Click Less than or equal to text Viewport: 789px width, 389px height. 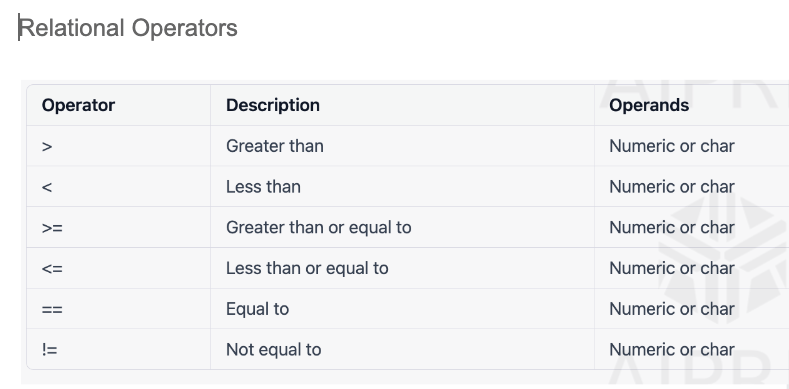(307, 268)
